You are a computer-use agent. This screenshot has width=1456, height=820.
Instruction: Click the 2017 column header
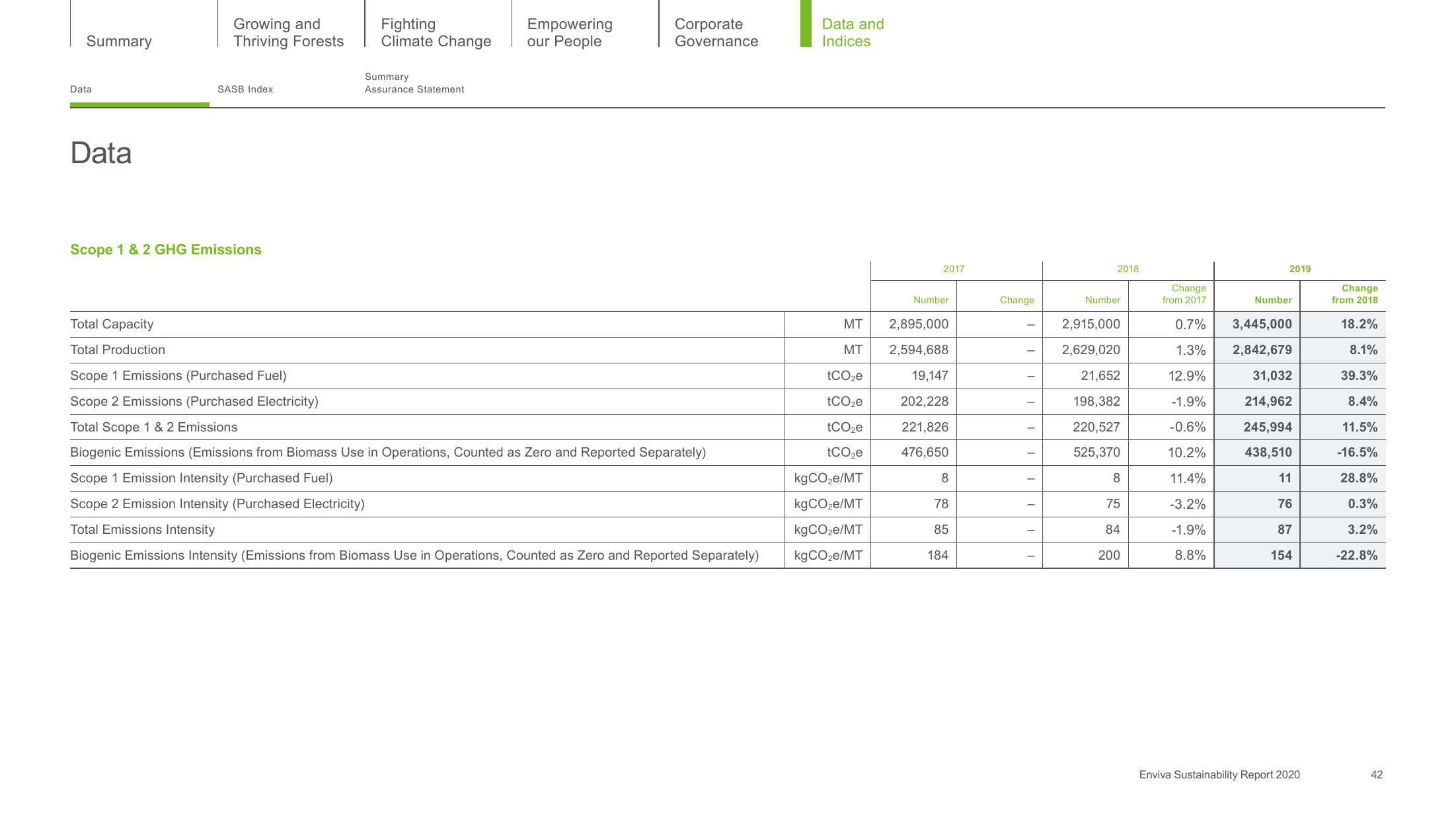[x=954, y=269]
